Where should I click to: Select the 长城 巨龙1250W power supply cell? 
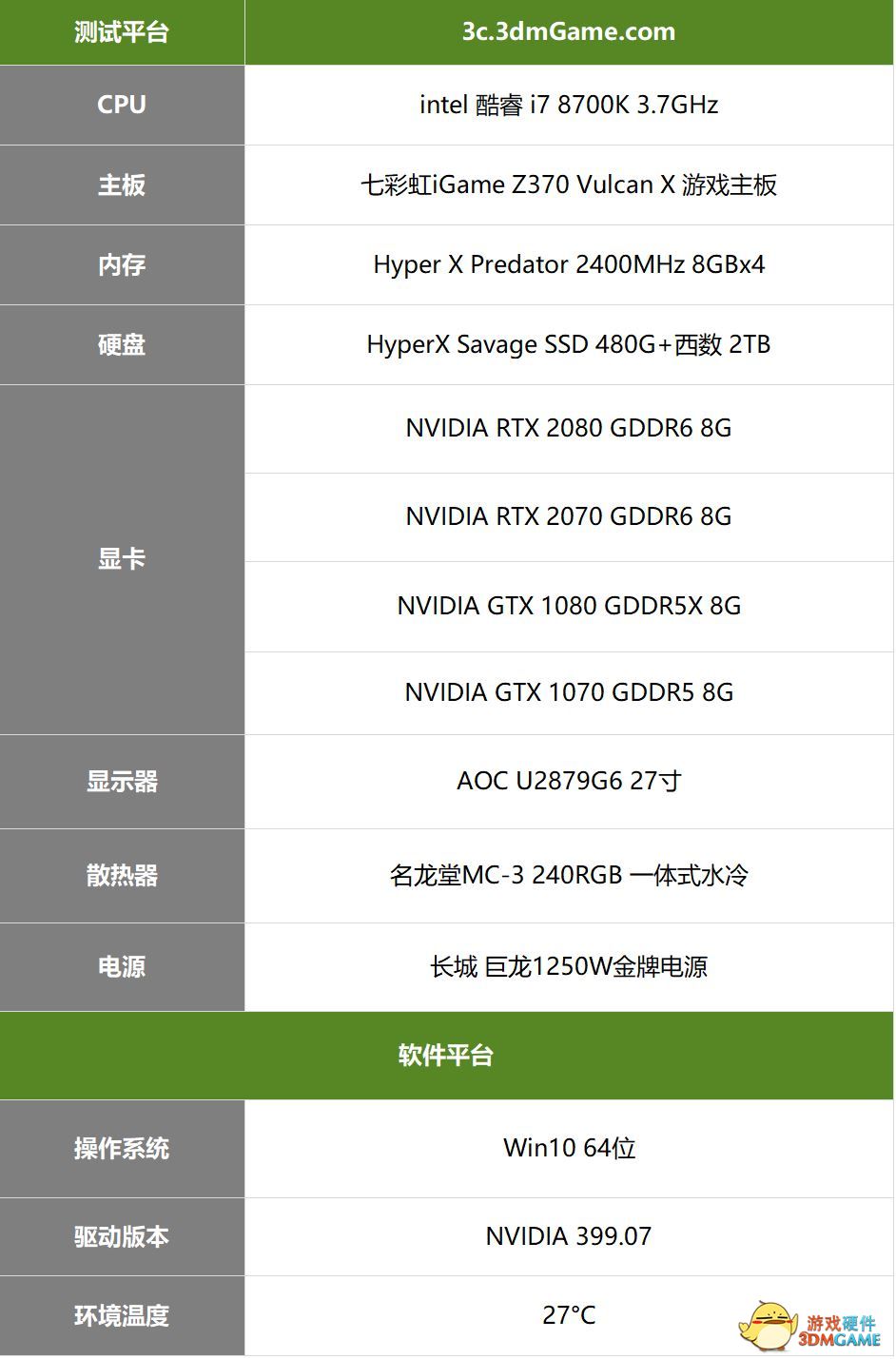point(569,967)
